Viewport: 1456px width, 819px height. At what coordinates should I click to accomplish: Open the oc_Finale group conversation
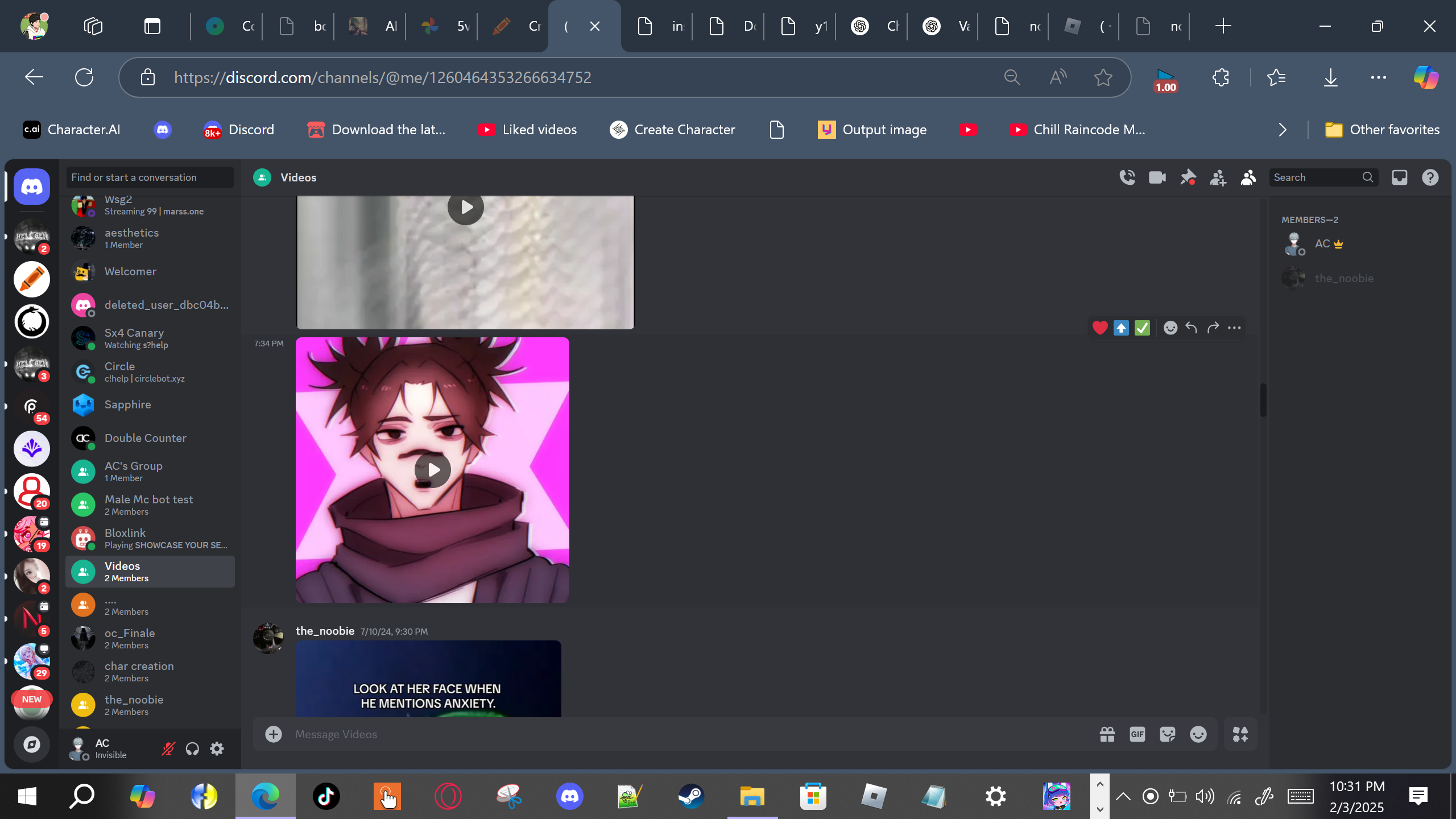(150, 638)
